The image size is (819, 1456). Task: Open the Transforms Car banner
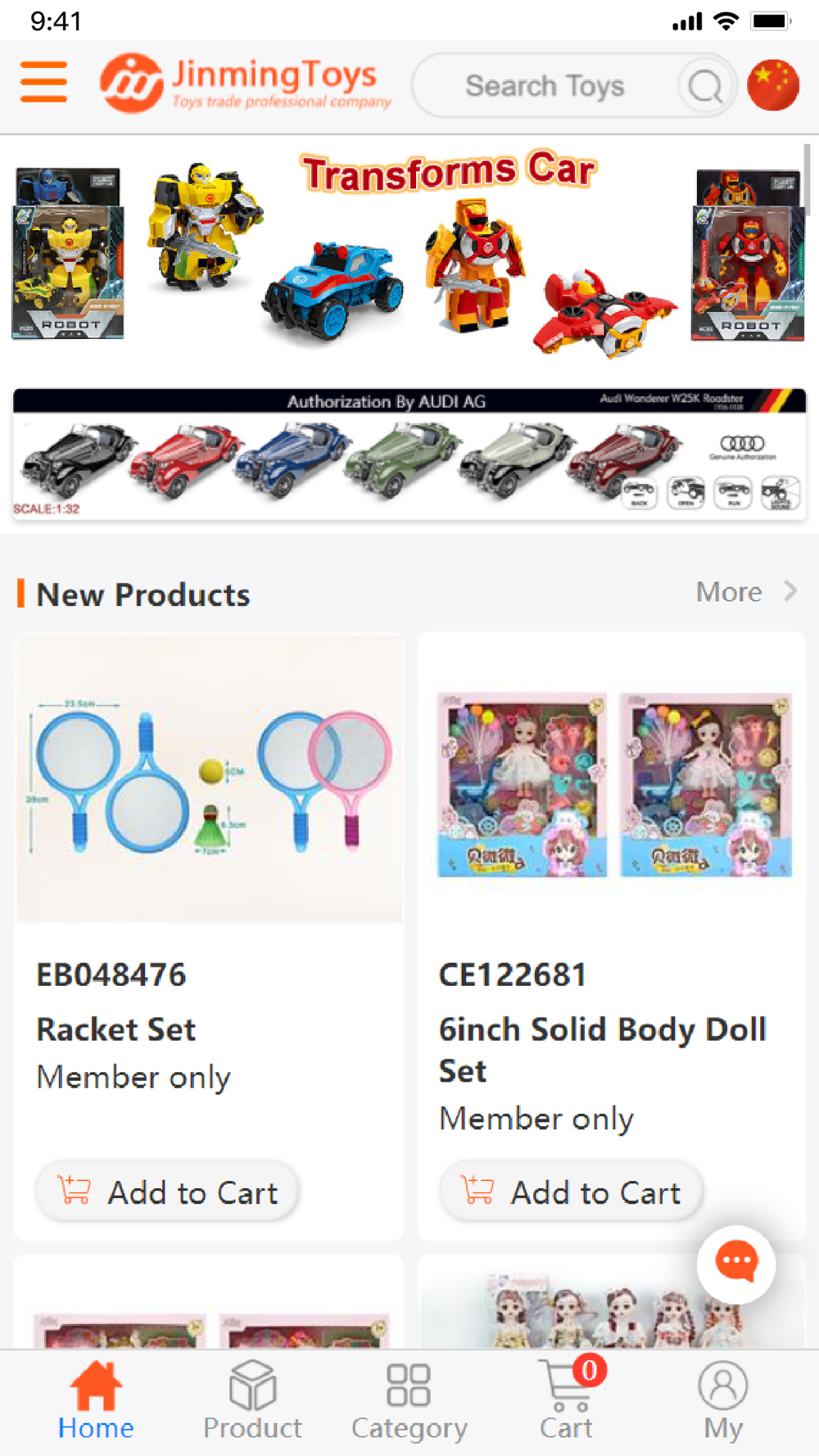tap(409, 254)
